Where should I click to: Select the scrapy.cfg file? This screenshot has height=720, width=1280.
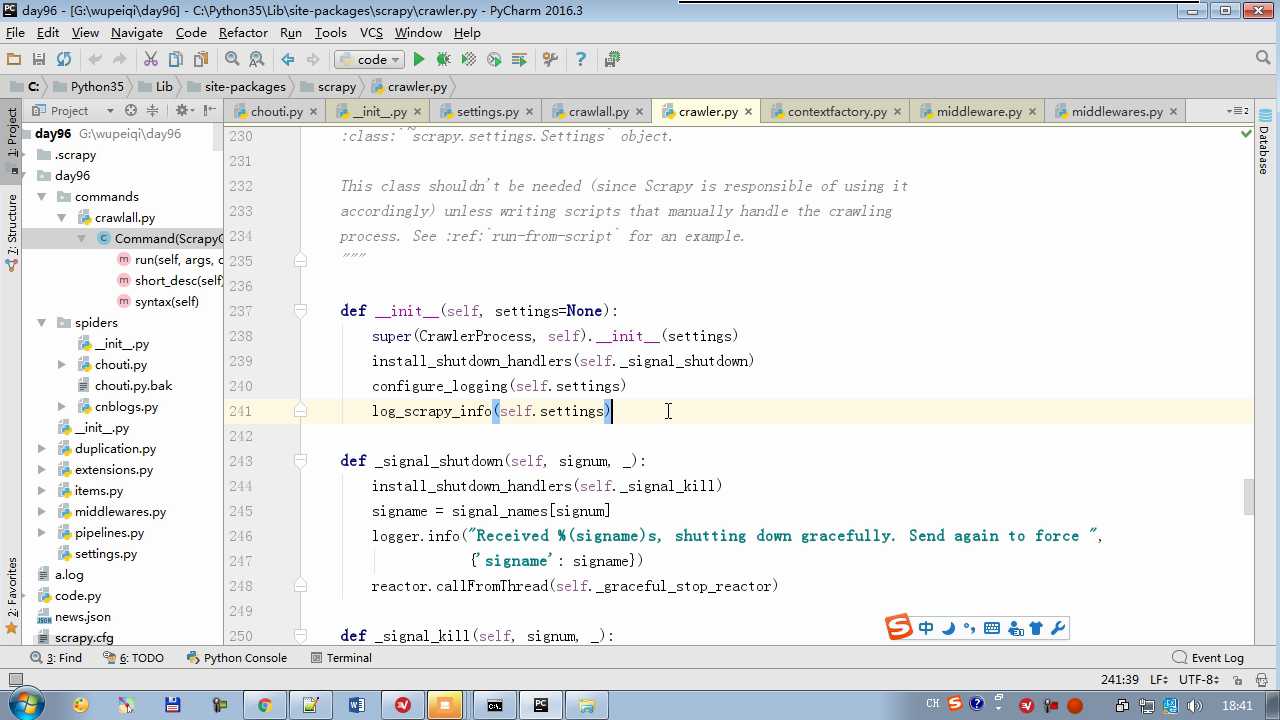pyautogui.click(x=84, y=638)
